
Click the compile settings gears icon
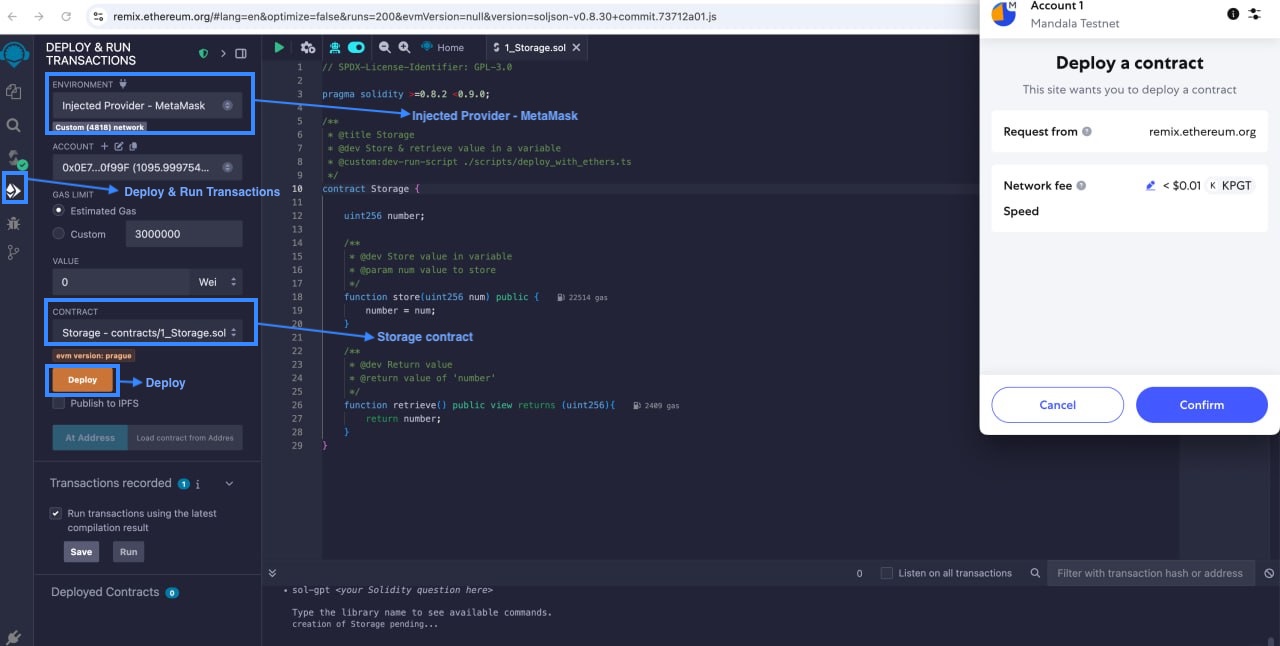click(x=308, y=47)
